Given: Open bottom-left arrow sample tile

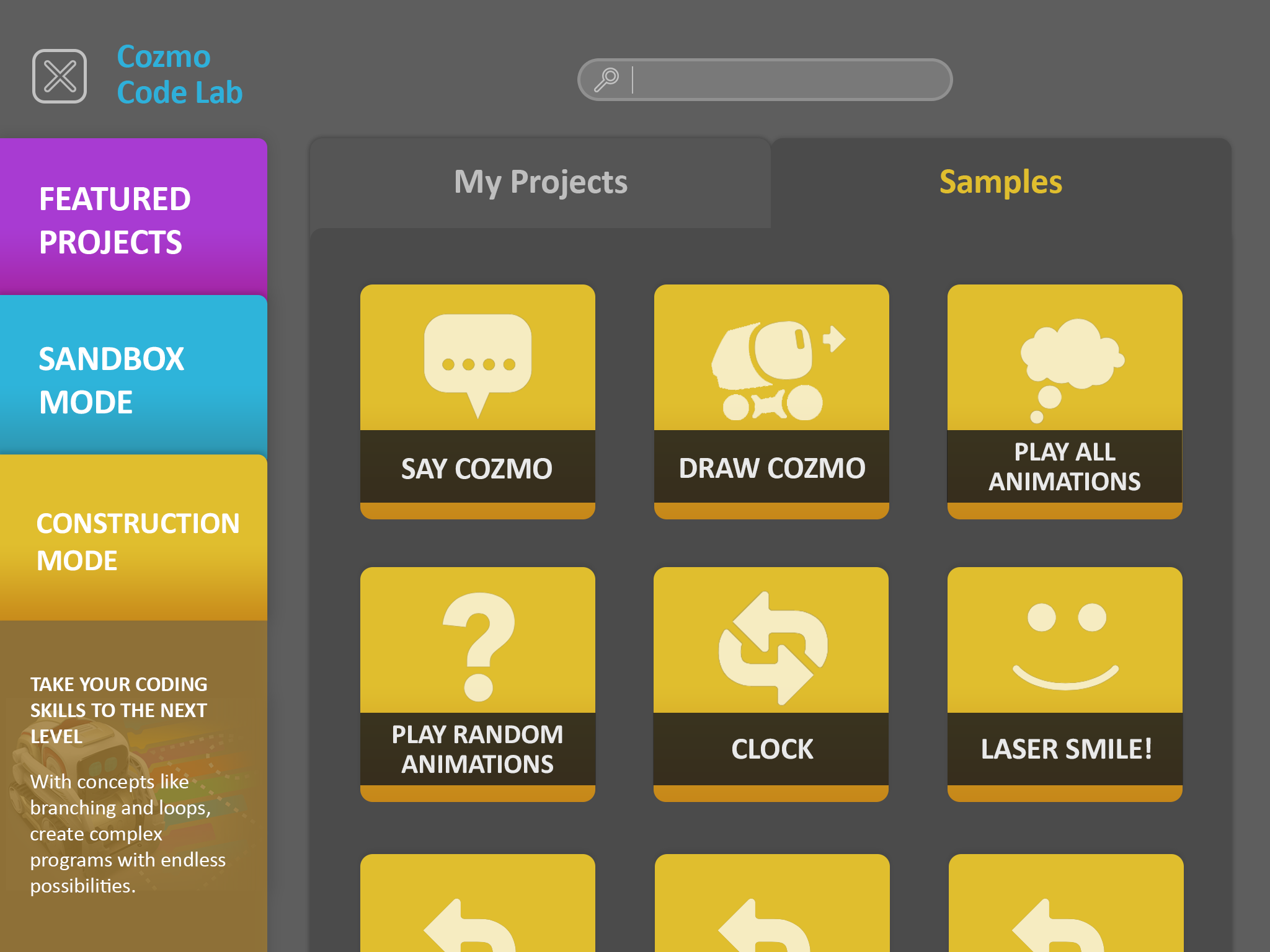Looking at the screenshot, I should tap(477, 903).
